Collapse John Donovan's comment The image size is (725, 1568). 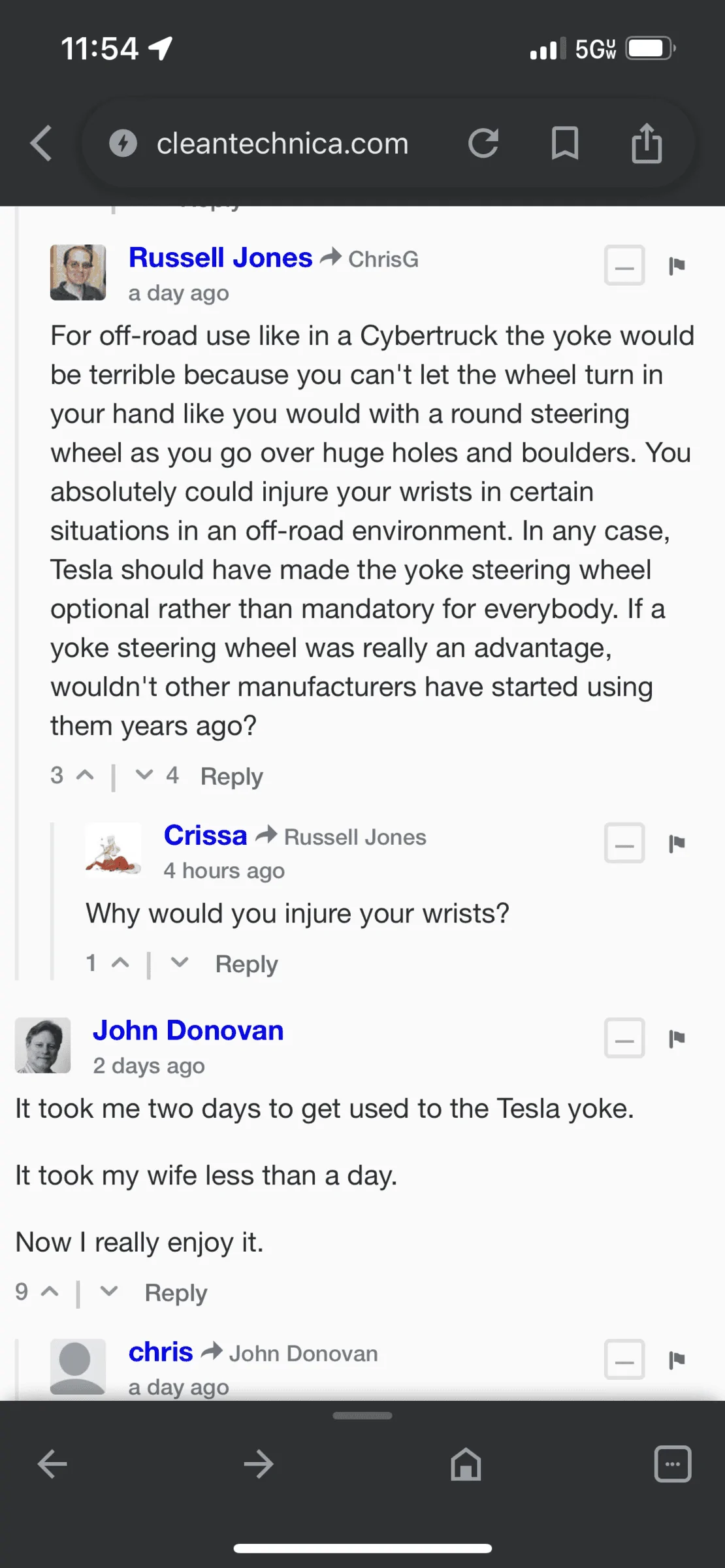click(624, 1039)
